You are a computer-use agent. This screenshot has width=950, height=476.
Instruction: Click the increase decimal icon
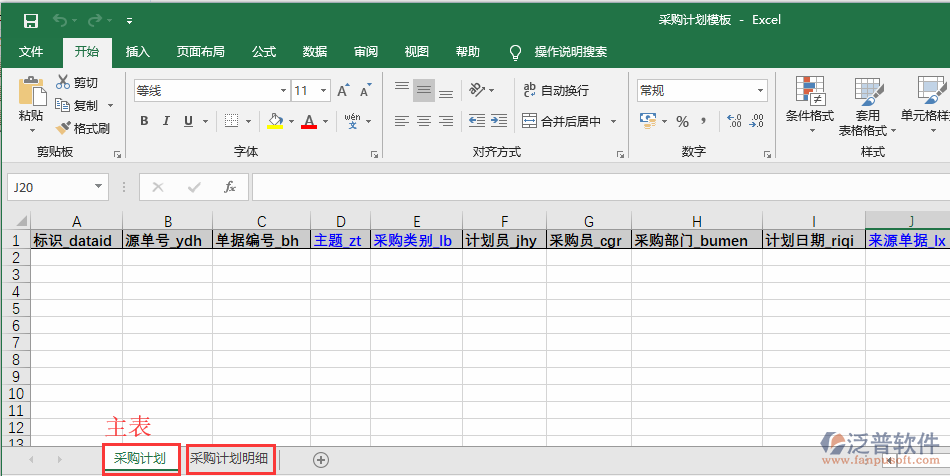tap(734, 121)
